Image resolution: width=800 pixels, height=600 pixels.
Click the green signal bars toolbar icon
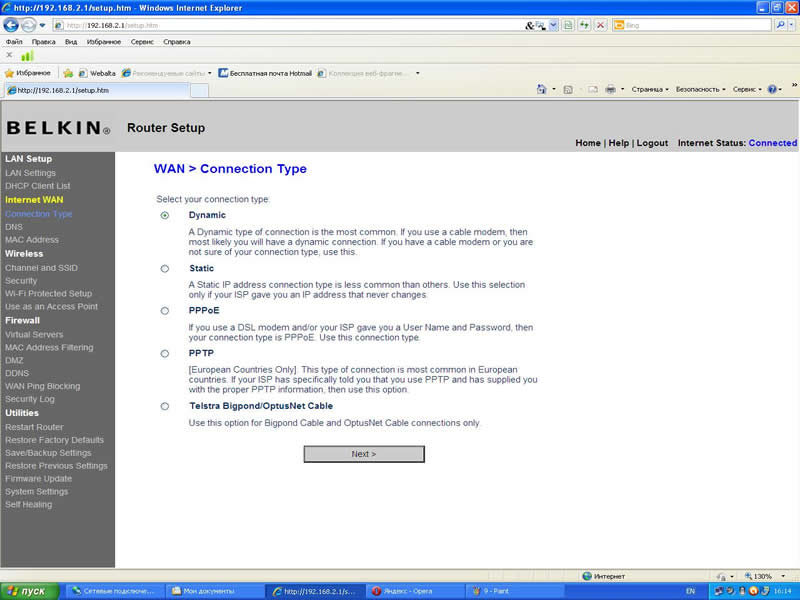pyautogui.click(x=27, y=55)
